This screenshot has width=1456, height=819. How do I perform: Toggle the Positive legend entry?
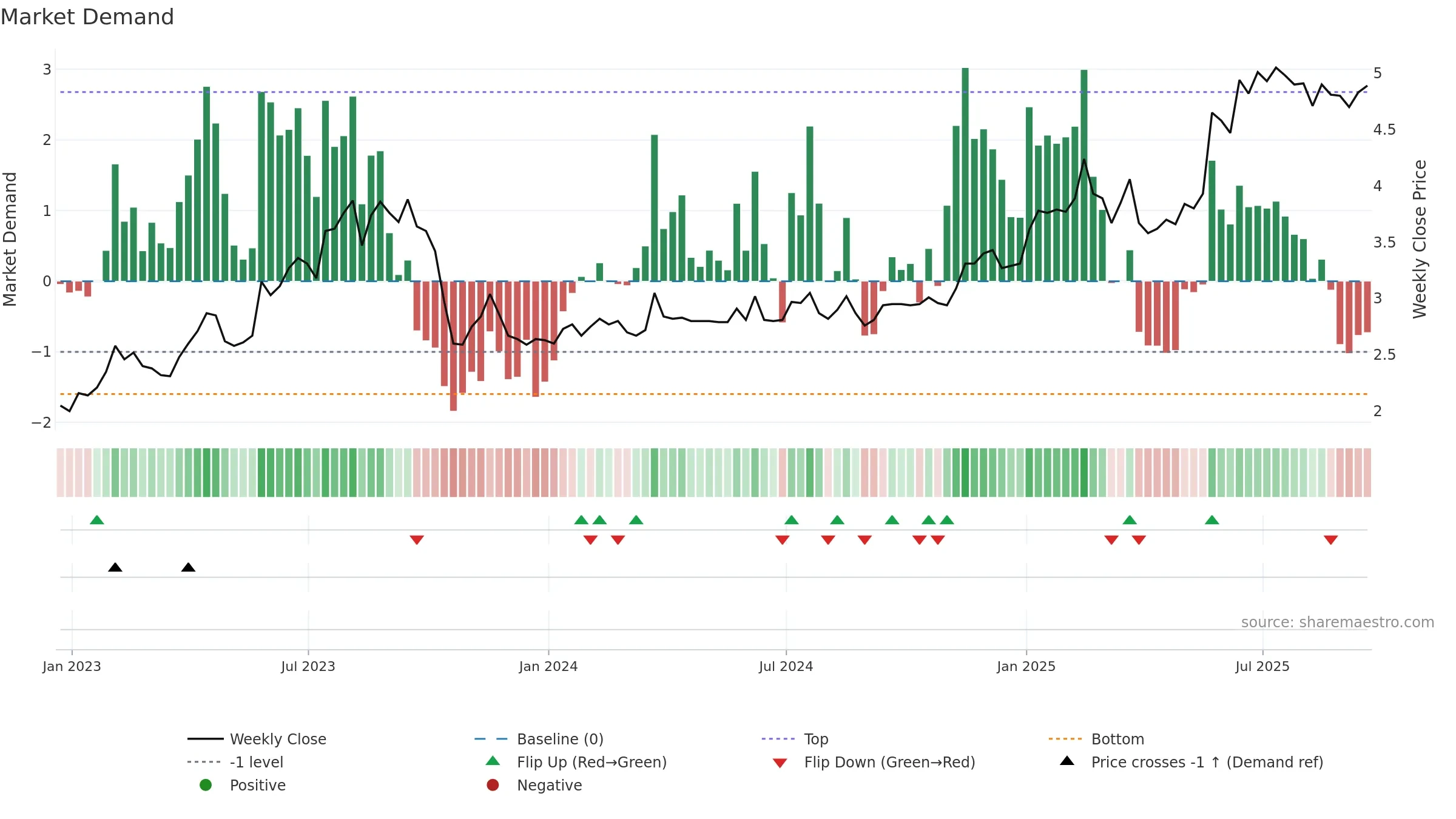pos(243,785)
